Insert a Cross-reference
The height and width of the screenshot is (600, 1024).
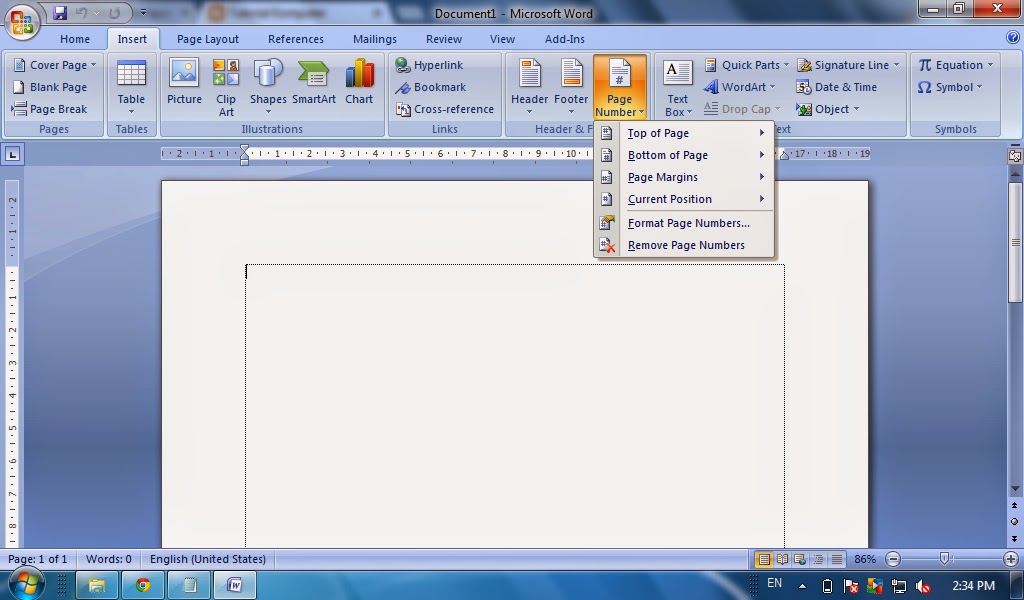[445, 109]
